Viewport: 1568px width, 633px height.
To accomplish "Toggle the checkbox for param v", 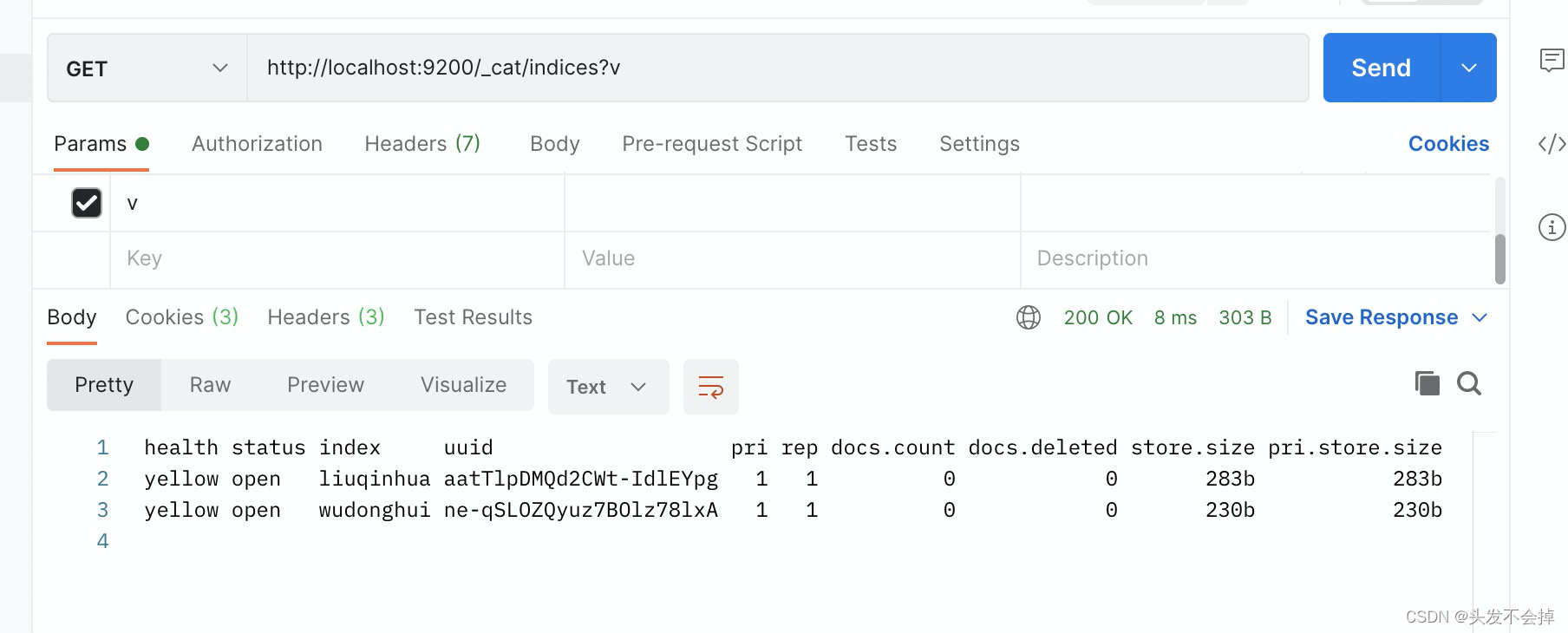I will tap(87, 203).
